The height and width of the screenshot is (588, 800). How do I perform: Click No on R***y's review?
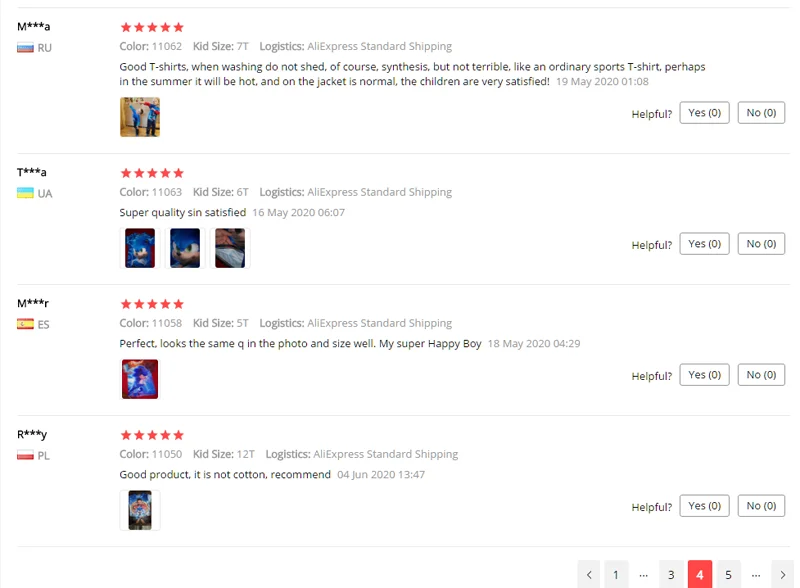point(761,506)
